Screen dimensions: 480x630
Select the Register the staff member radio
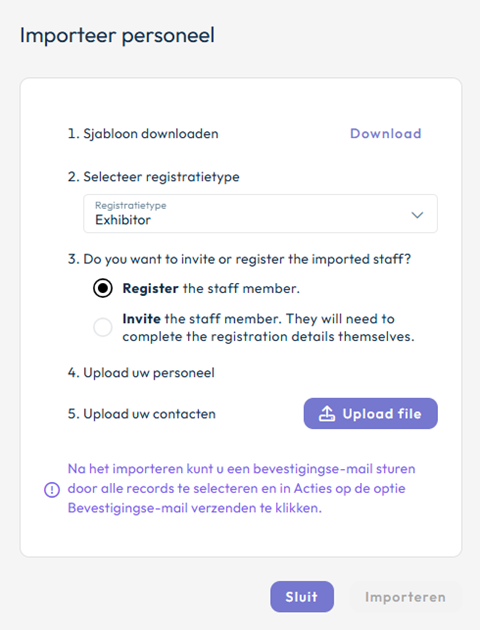click(103, 288)
